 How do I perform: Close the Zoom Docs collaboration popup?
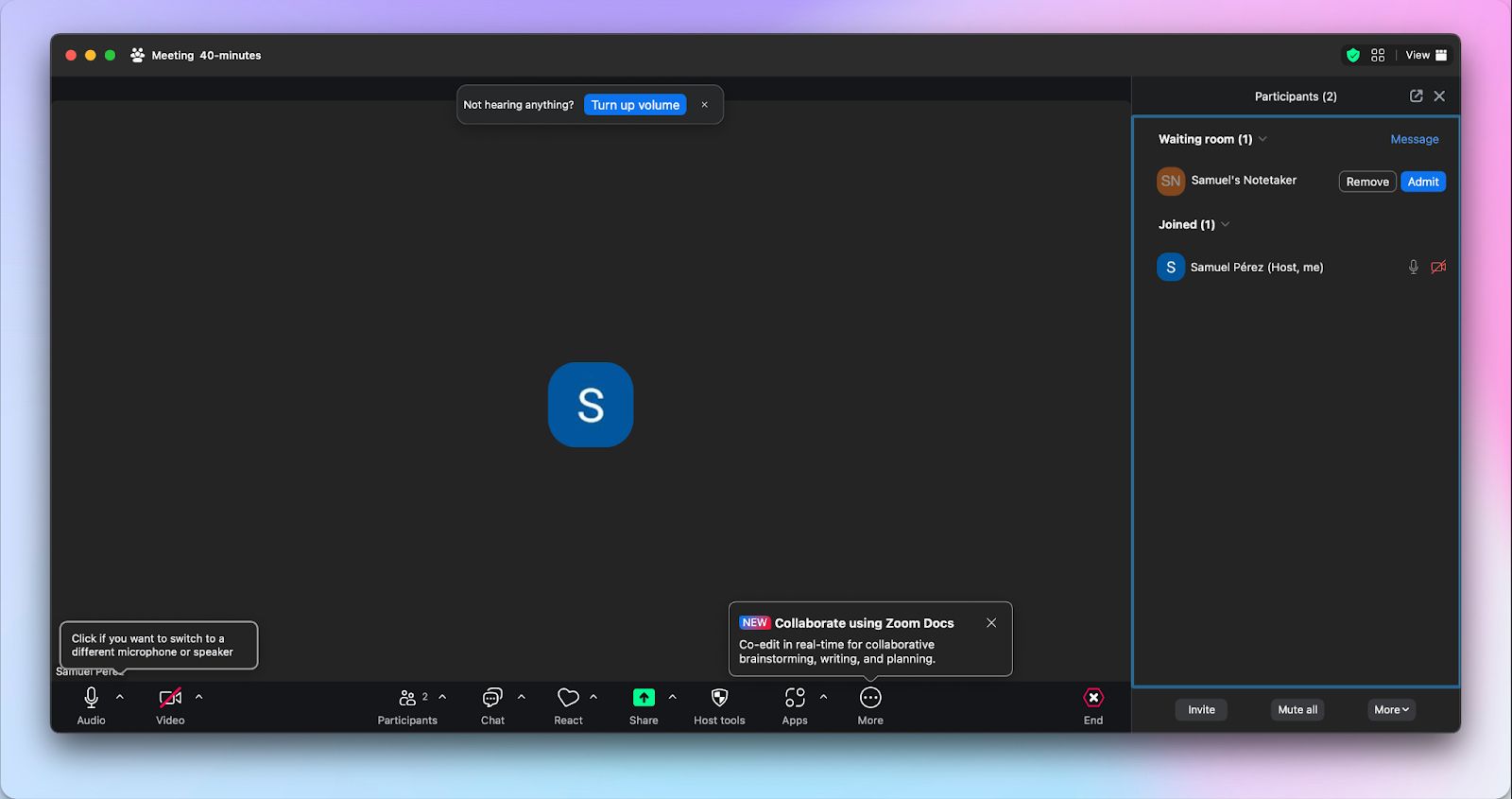coord(991,623)
